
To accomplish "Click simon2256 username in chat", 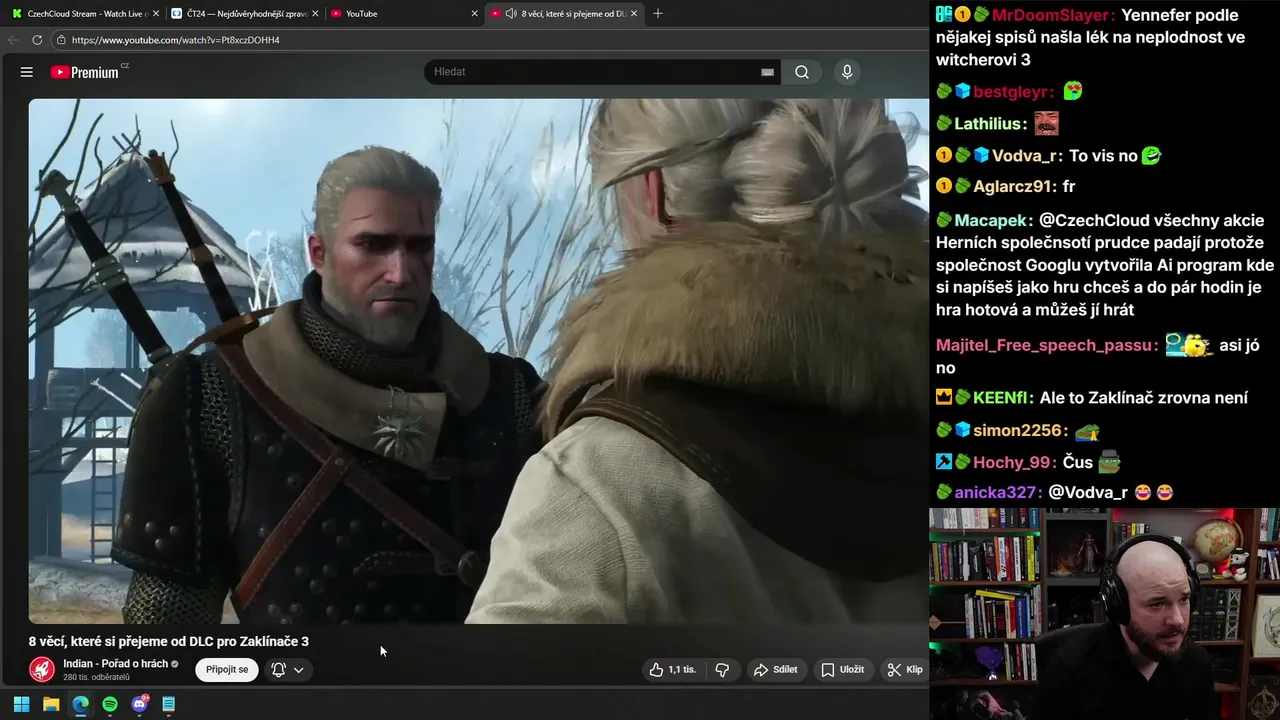I will click(x=1016, y=430).
